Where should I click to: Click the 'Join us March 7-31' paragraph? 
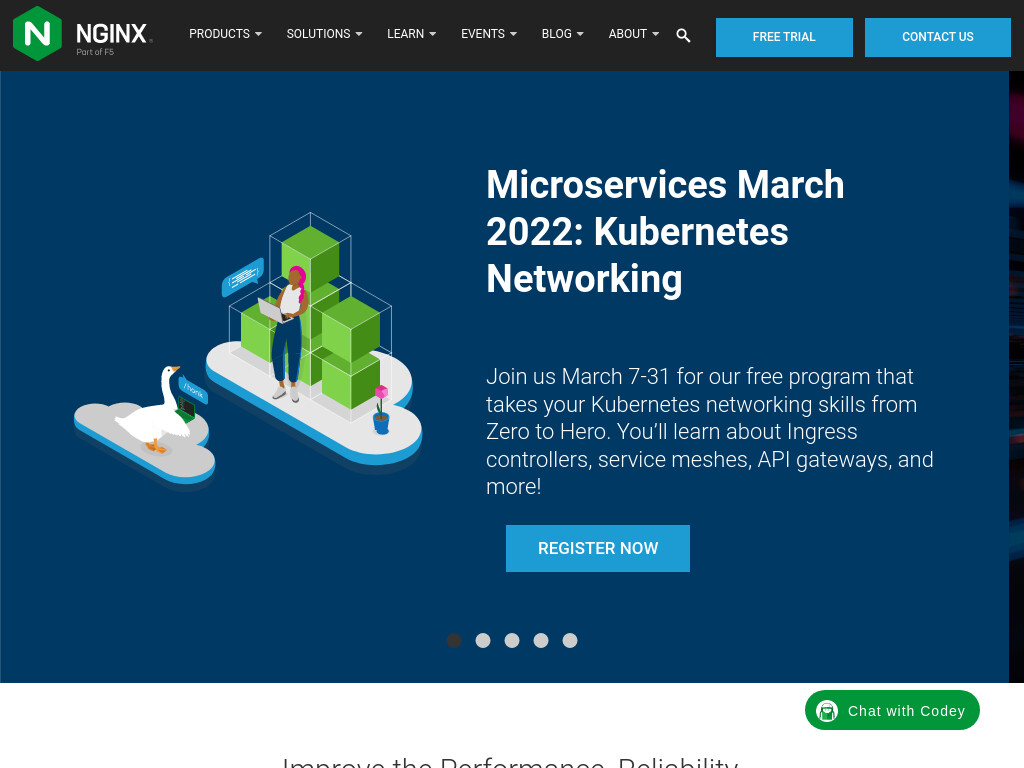tap(709, 432)
